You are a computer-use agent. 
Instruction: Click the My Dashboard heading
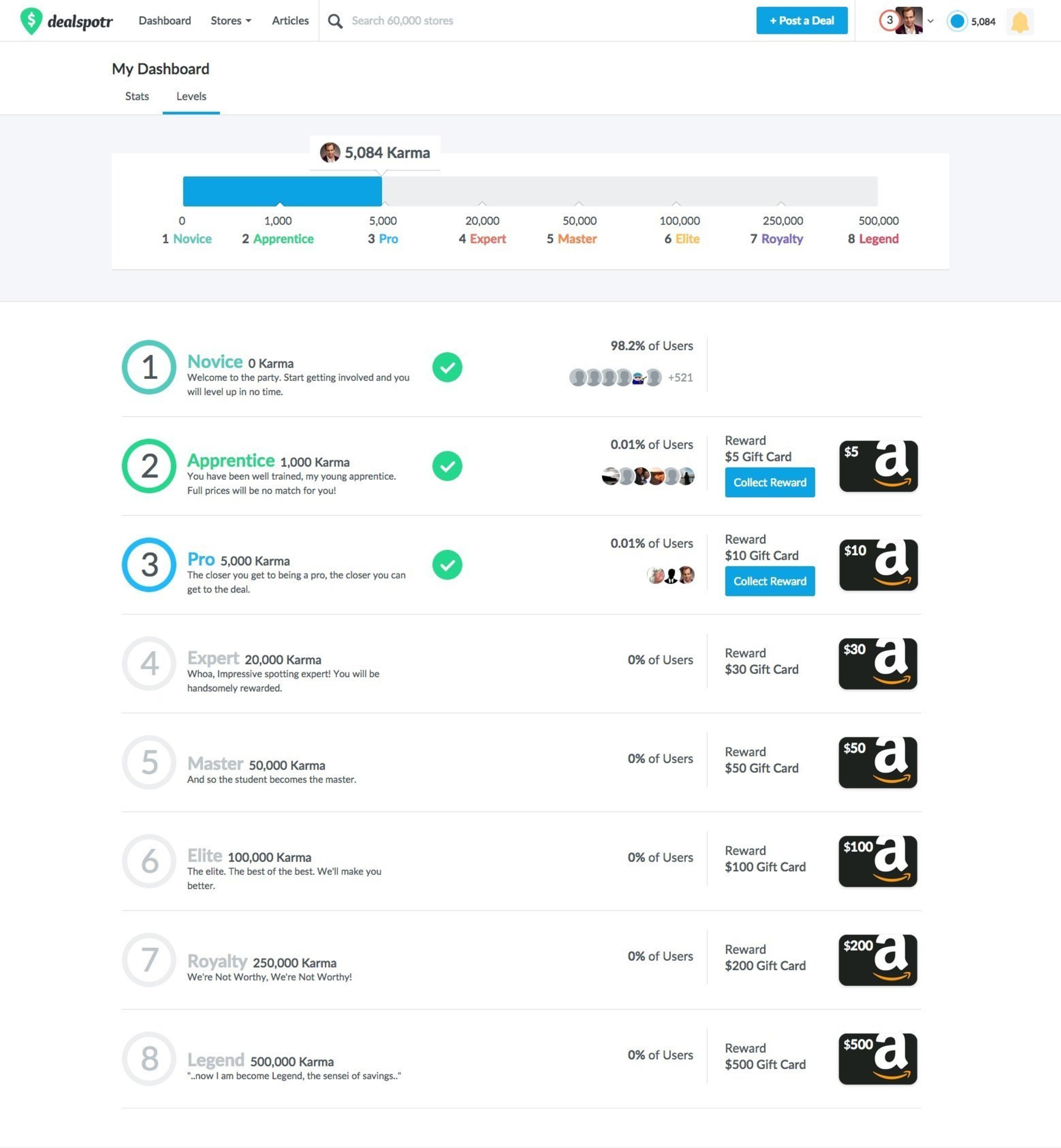pos(161,69)
